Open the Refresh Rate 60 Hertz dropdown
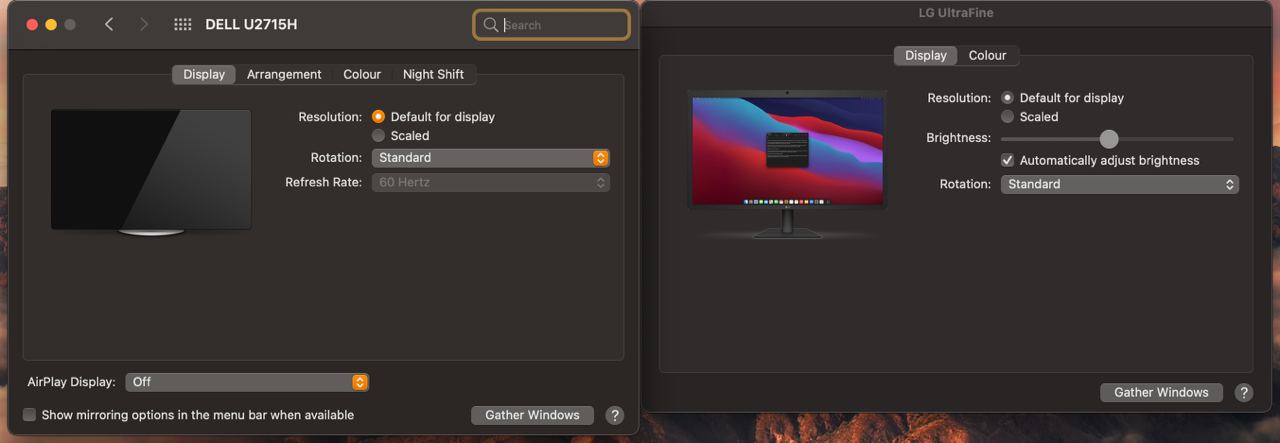Image resolution: width=1280 pixels, height=443 pixels. pyautogui.click(x=490, y=183)
